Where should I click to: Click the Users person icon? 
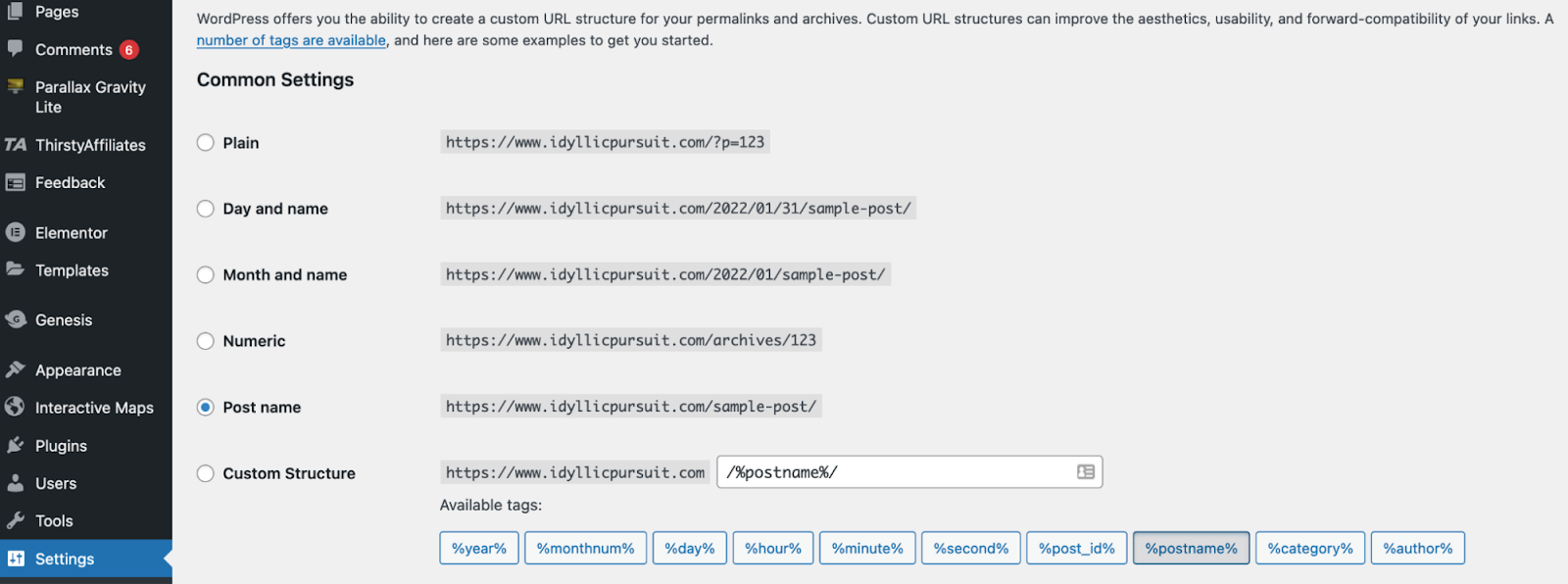[x=15, y=483]
